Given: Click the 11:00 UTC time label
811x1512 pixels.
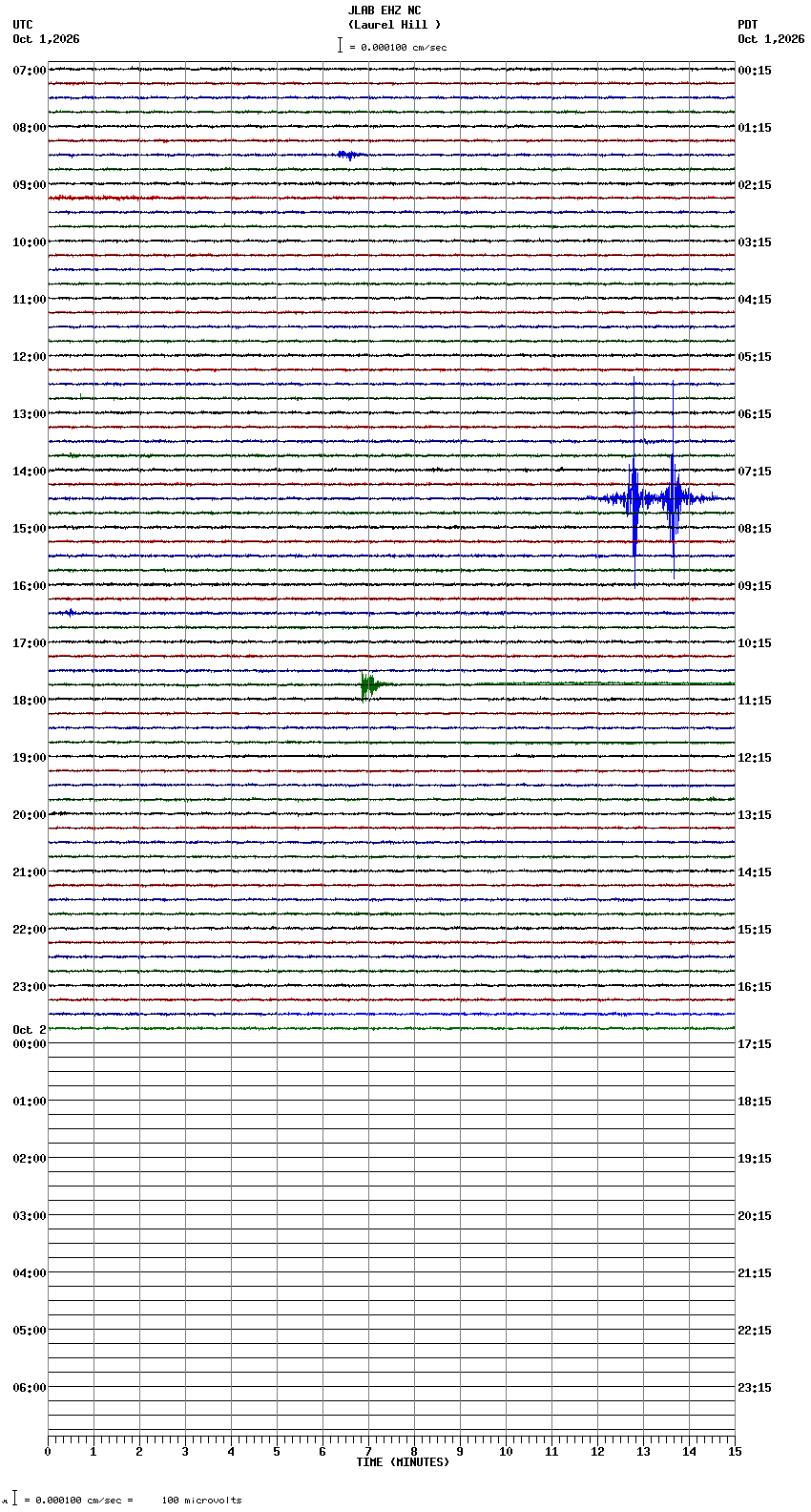Looking at the screenshot, I should pos(30,300).
